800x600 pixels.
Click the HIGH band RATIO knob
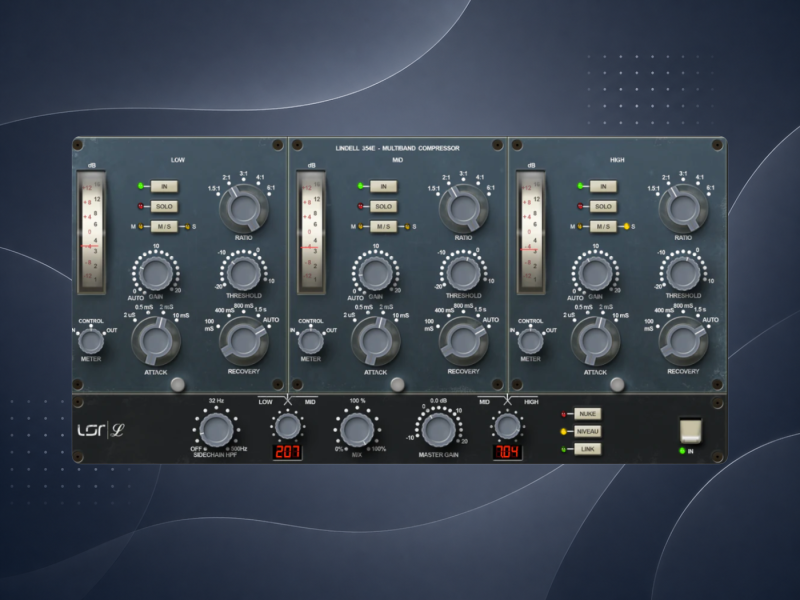[x=683, y=209]
